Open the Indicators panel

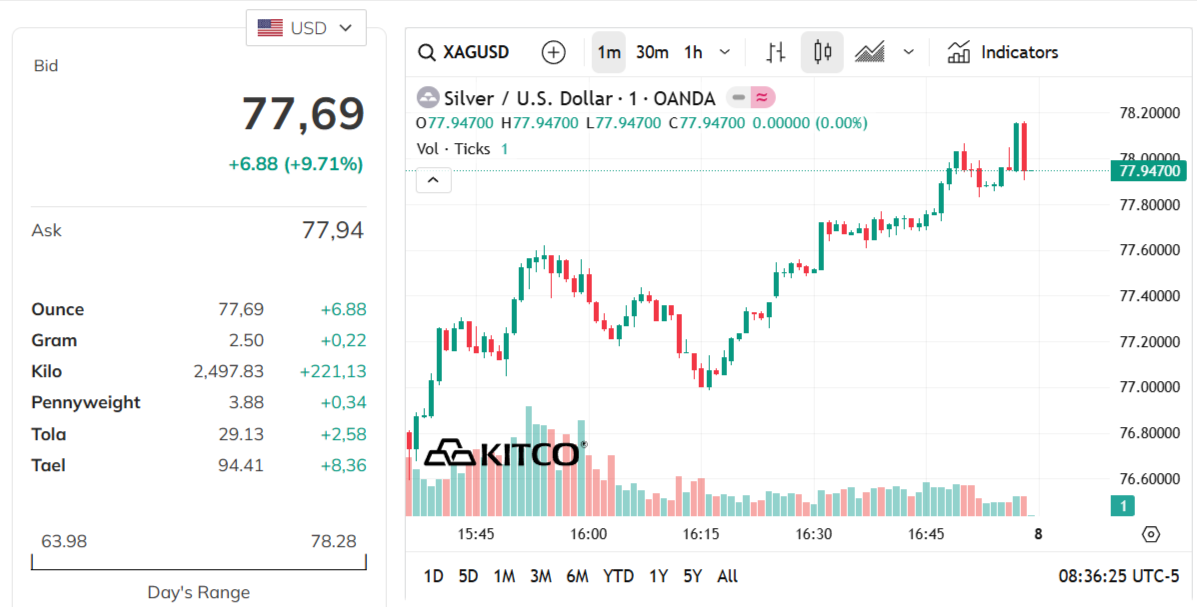pyautogui.click(x=1002, y=51)
